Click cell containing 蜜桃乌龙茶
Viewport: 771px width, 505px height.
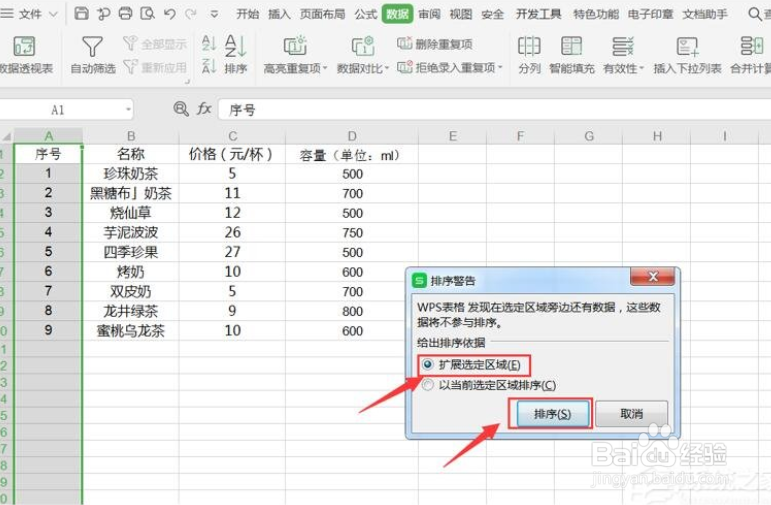[x=131, y=331]
